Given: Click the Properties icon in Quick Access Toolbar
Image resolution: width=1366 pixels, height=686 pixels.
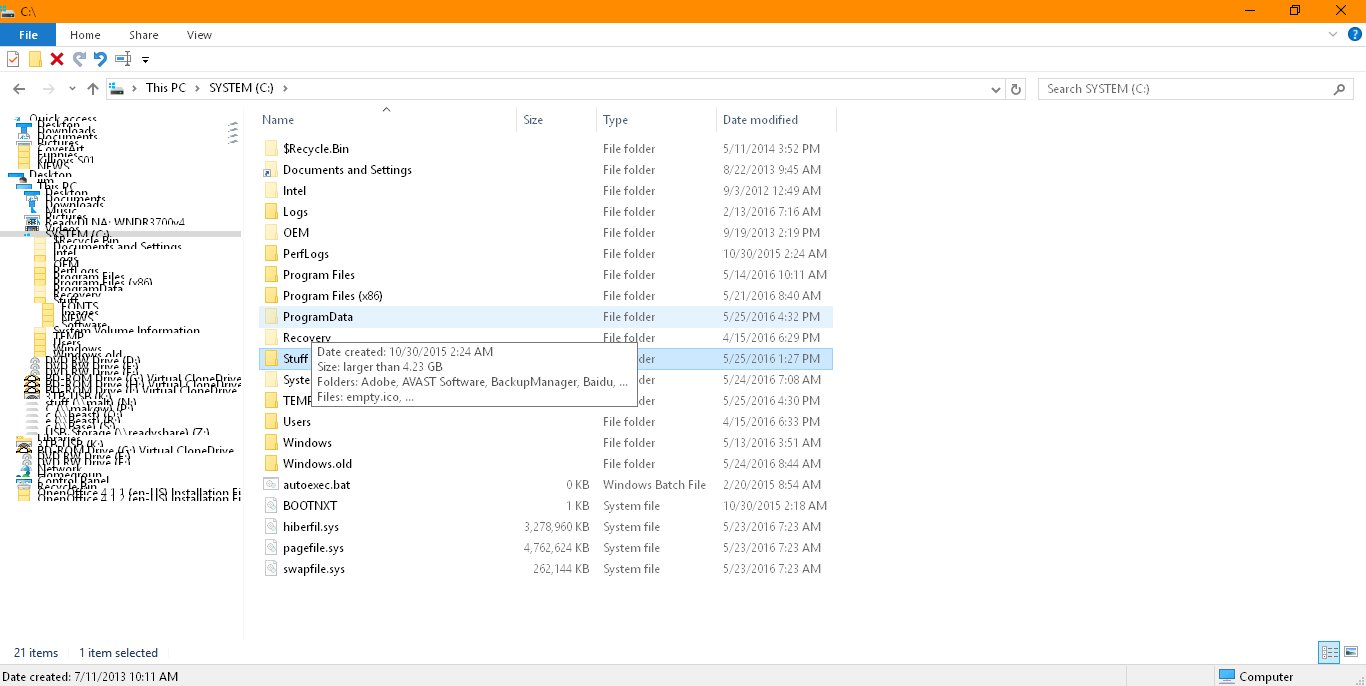Looking at the screenshot, I should 13,59.
